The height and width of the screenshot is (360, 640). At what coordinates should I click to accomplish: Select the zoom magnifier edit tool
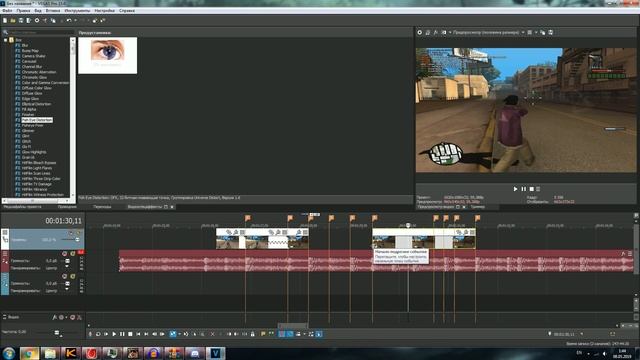pyautogui.click(x=202, y=334)
